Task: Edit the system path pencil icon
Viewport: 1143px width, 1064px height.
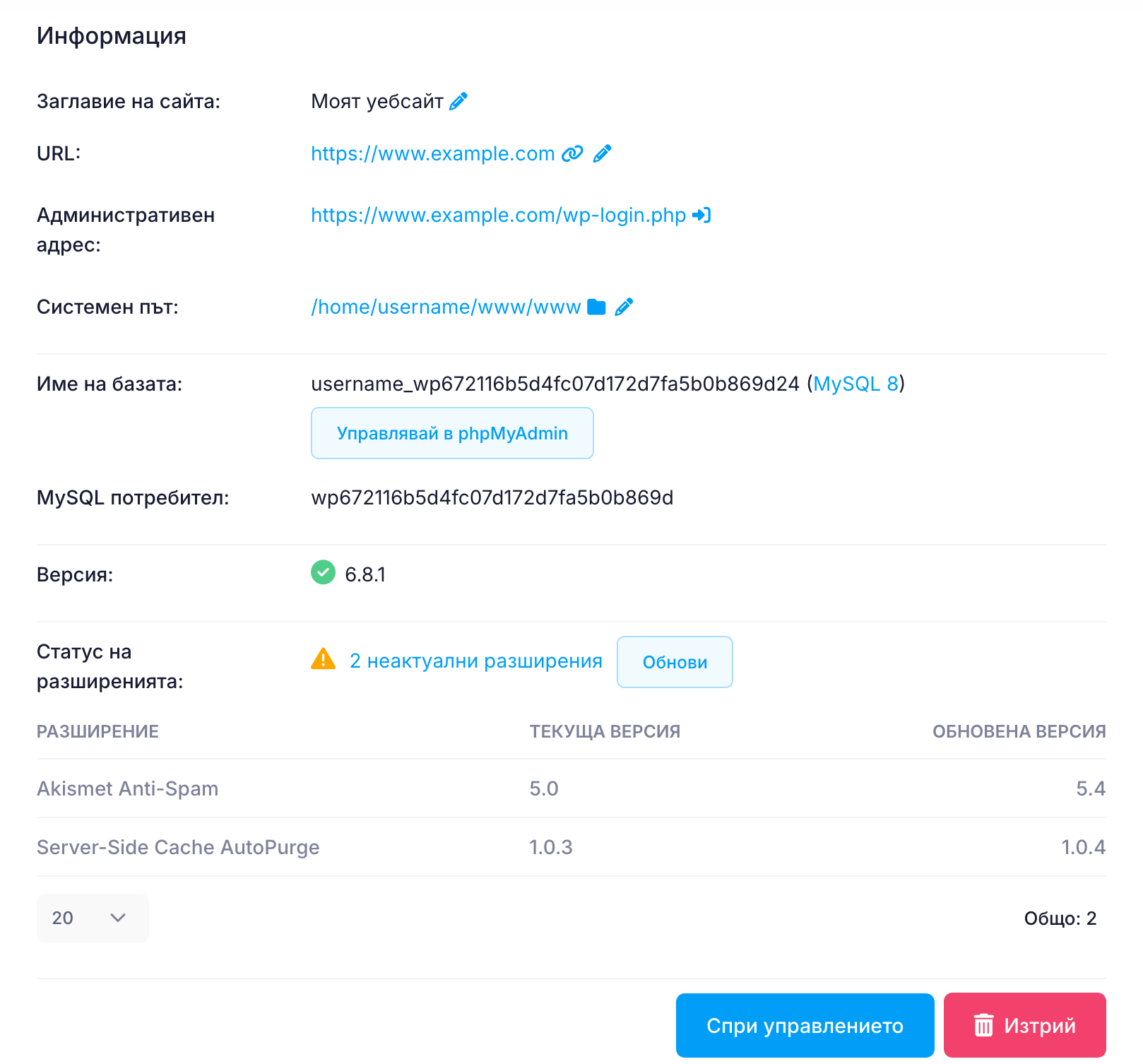Action: click(624, 307)
